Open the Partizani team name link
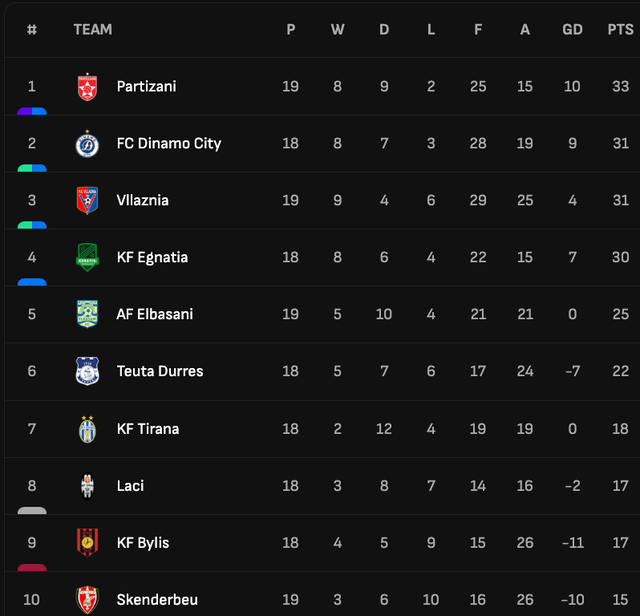640x616 pixels. point(147,87)
